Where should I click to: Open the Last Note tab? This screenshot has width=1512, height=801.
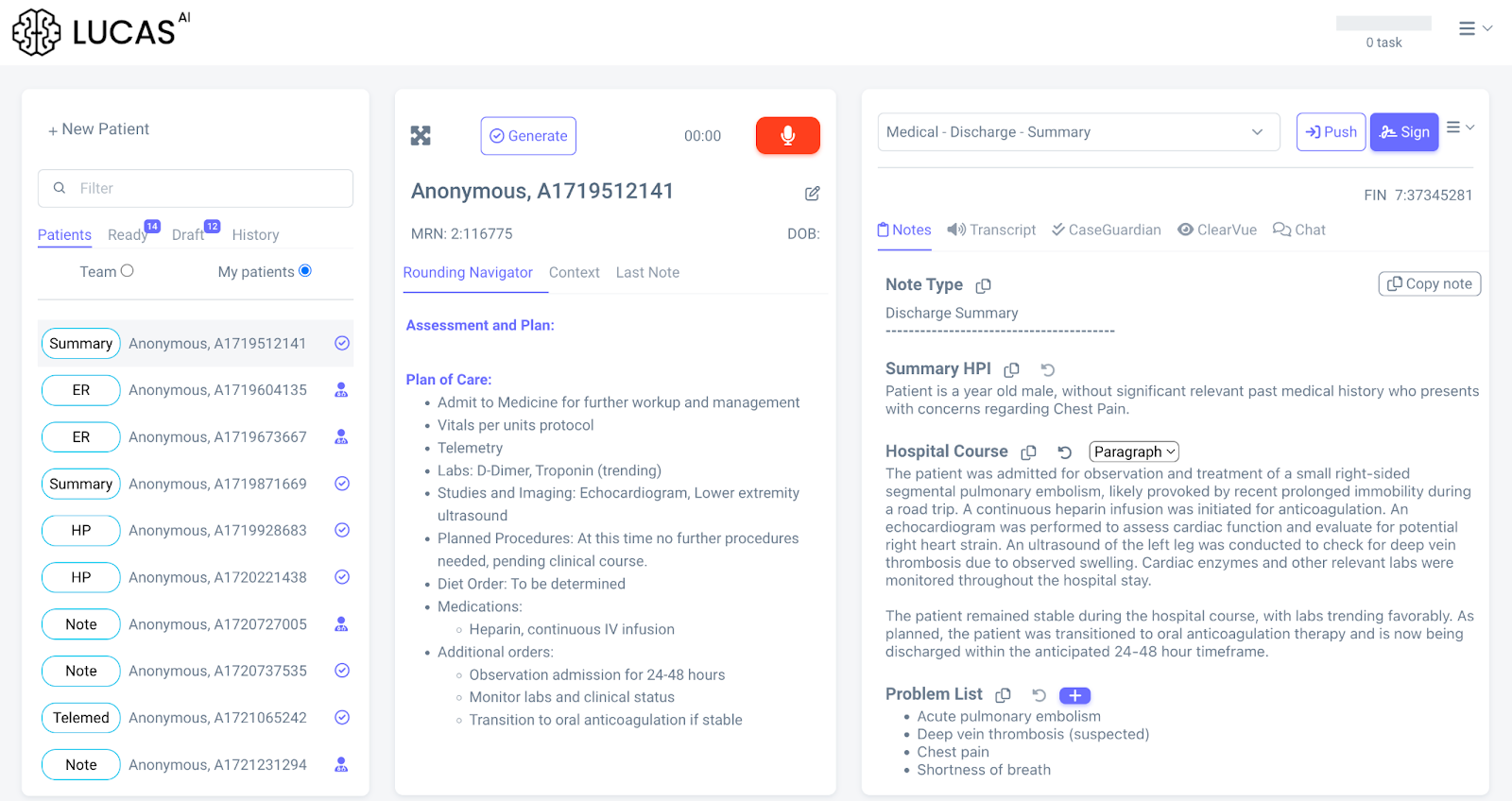pos(647,273)
